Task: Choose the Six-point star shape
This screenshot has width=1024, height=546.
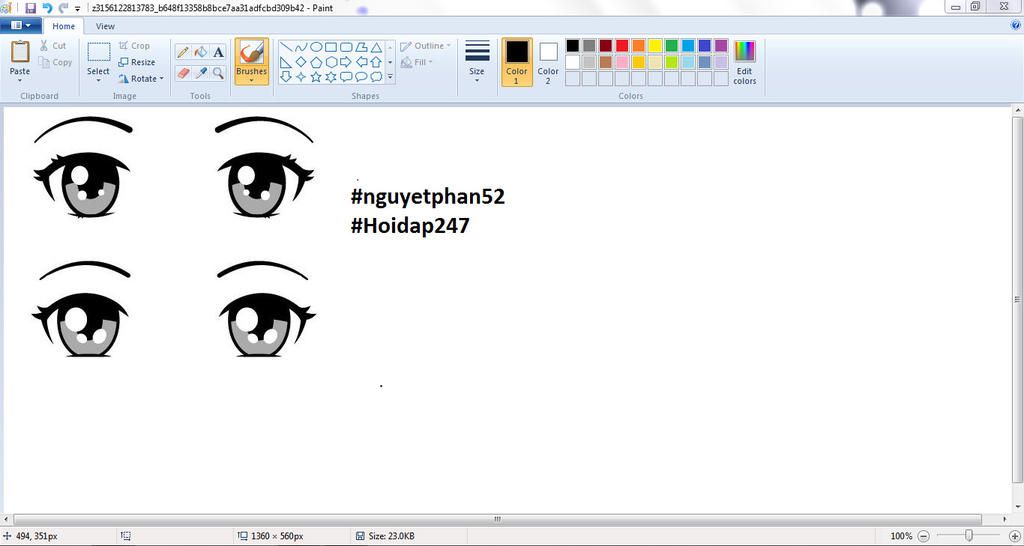Action: click(331, 76)
